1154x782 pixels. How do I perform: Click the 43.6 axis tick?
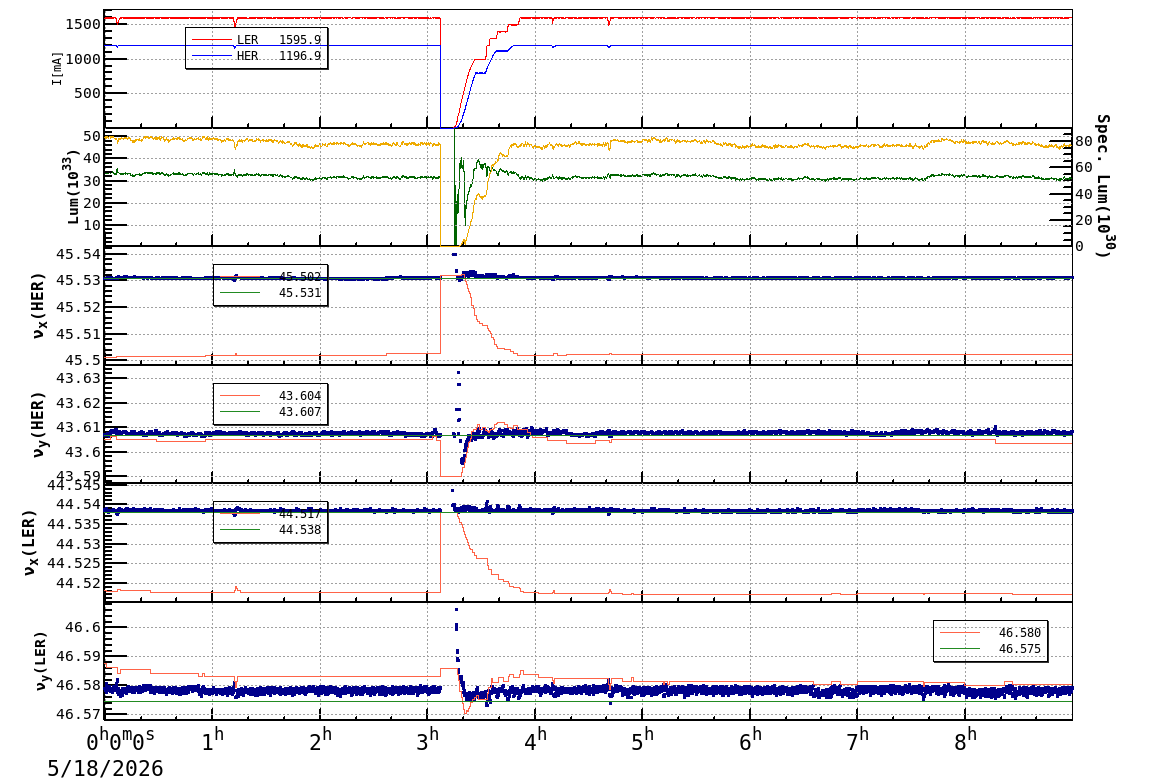[83, 451]
